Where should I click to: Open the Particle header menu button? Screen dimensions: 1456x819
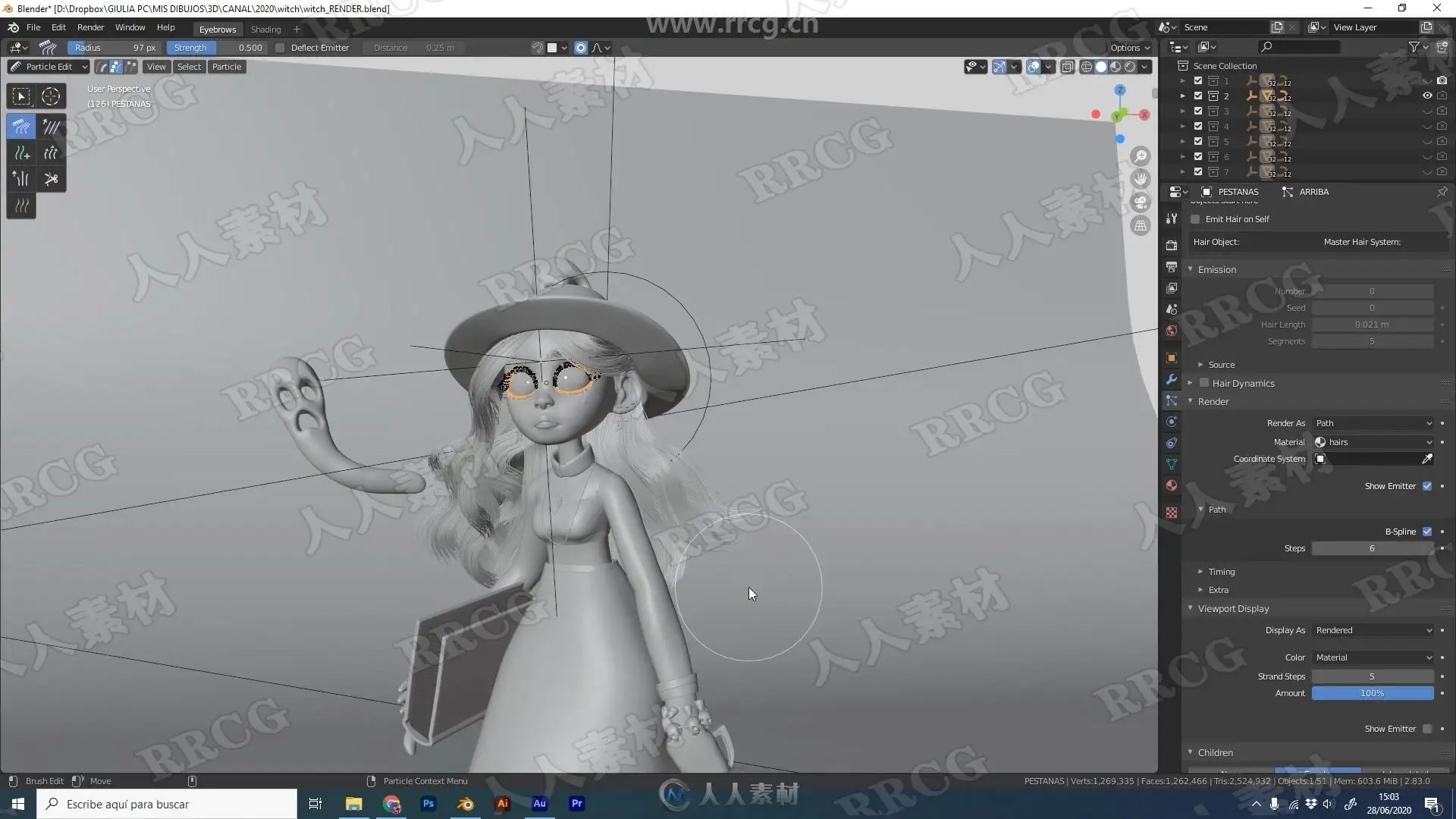pos(226,67)
